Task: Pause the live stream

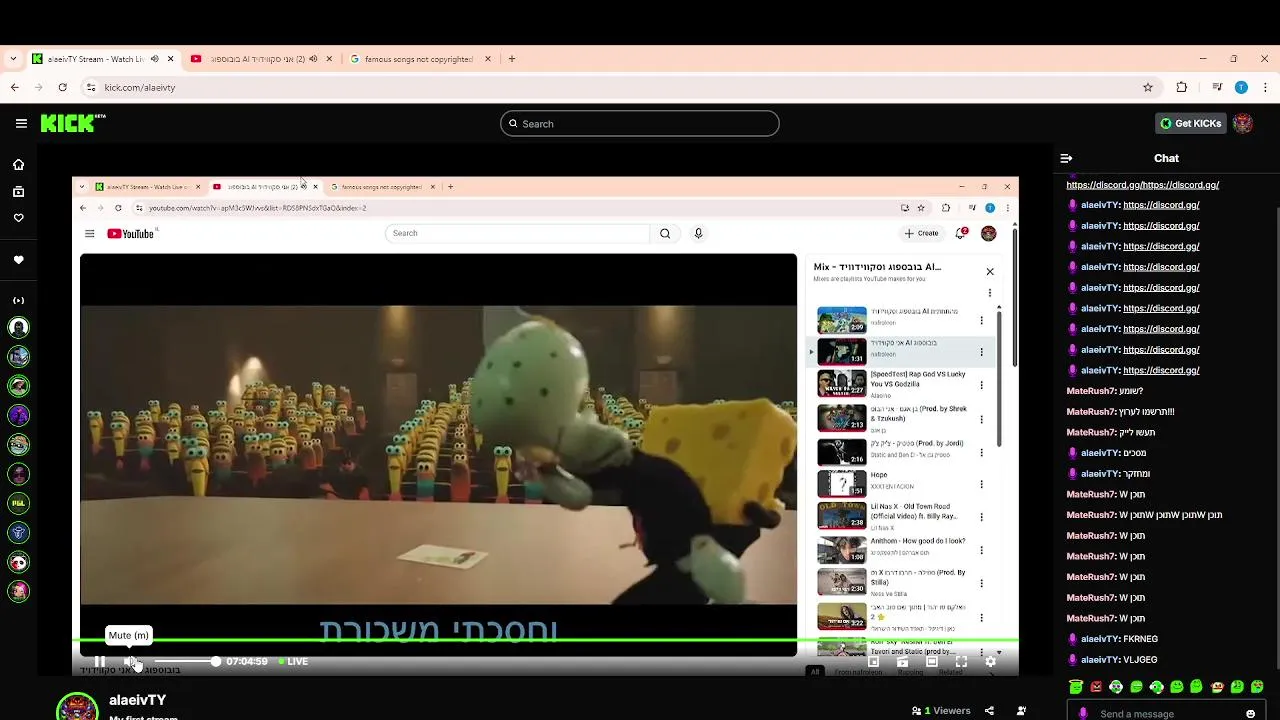Action: click(x=99, y=661)
